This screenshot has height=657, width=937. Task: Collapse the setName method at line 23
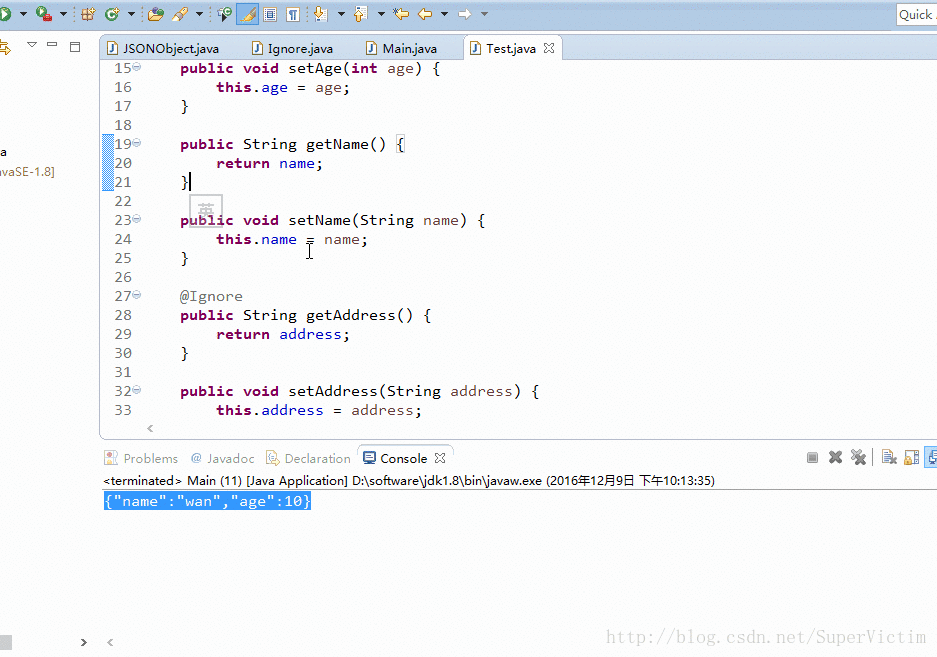pos(137,218)
